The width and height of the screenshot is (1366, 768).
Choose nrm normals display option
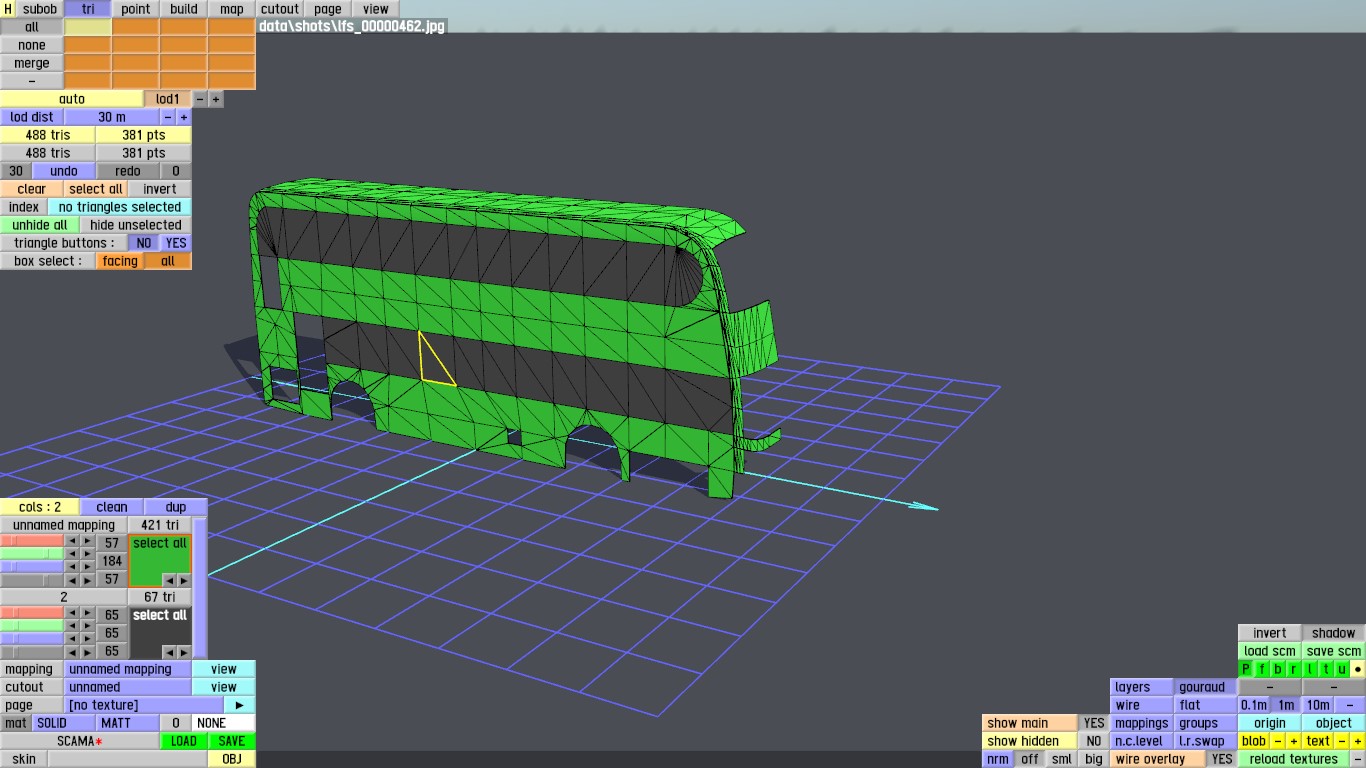click(x=998, y=759)
